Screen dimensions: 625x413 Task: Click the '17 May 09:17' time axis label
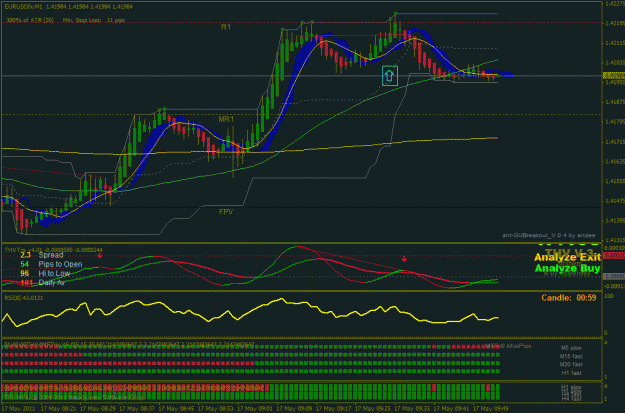click(333, 409)
